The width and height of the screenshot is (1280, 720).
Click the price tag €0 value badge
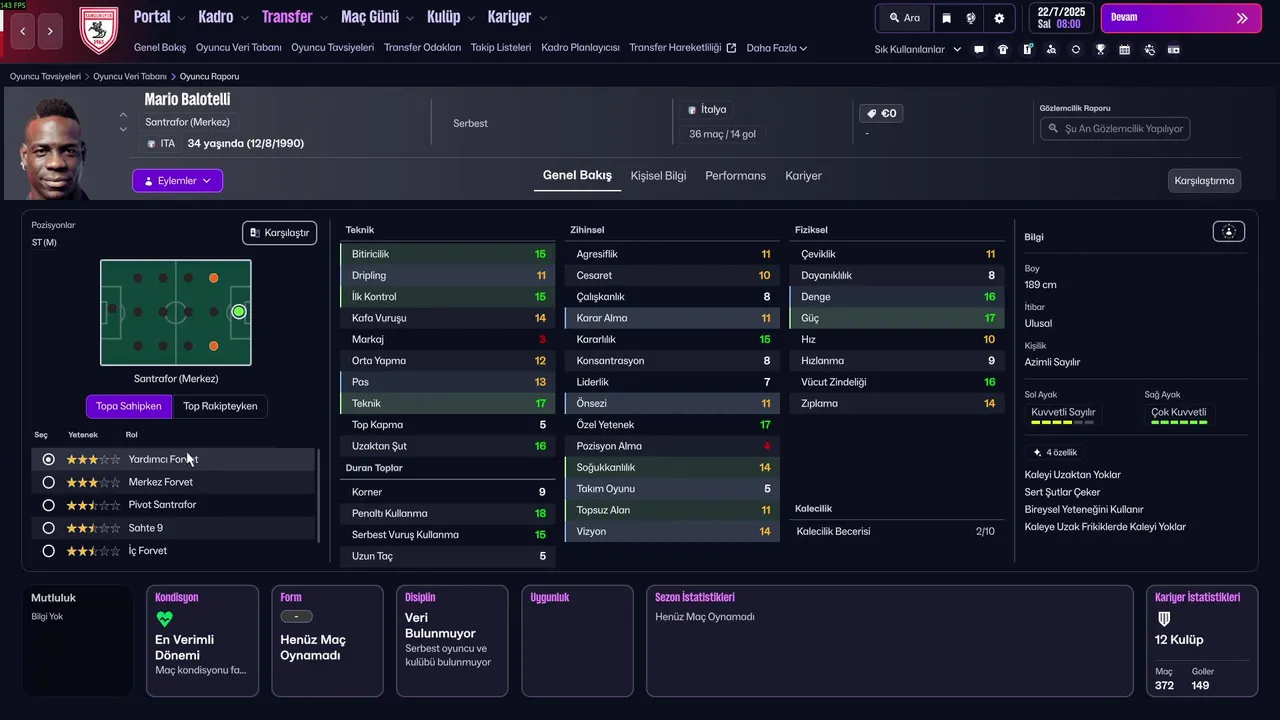tap(881, 113)
